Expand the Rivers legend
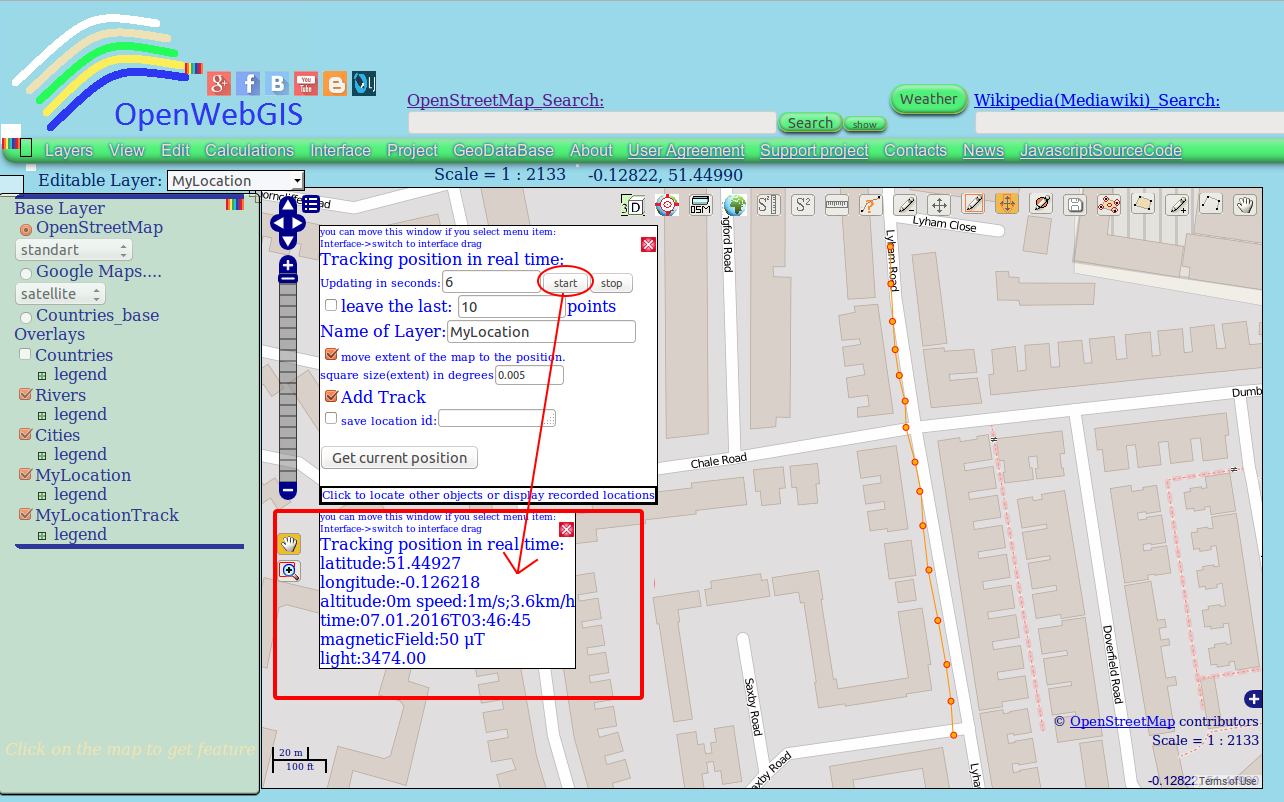Image resolution: width=1284 pixels, height=802 pixels. click(x=42, y=416)
